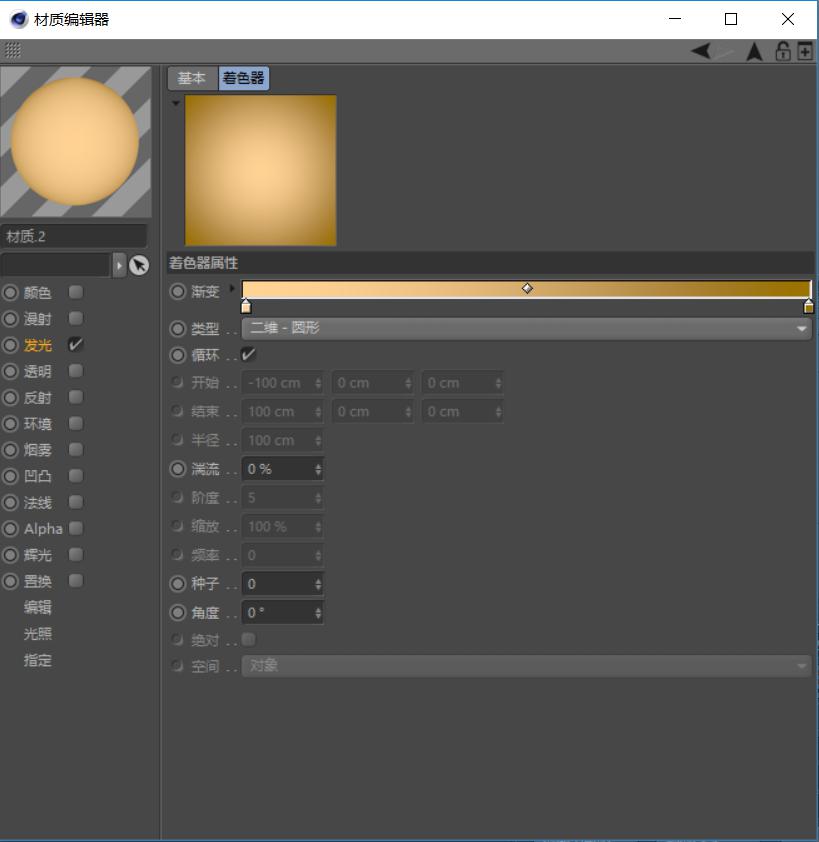
Task: Click the arrow picker icon beside the material name
Action: [139, 265]
